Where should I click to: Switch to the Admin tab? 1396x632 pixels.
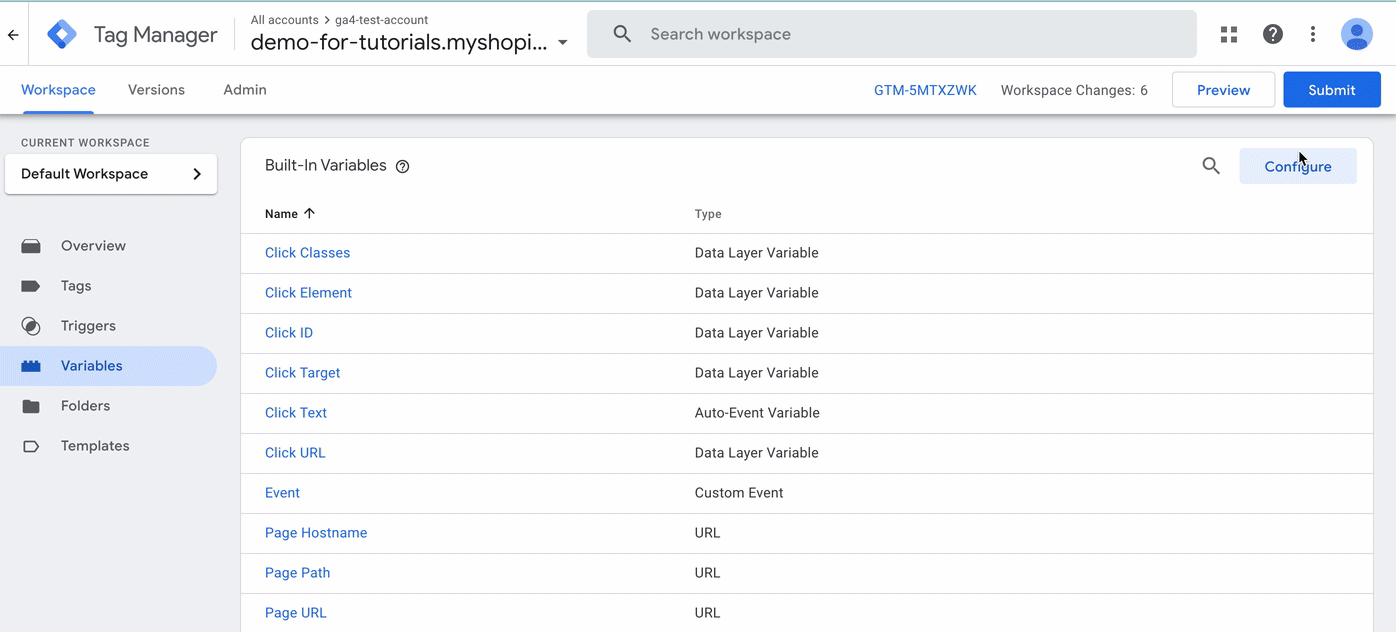[x=245, y=90]
